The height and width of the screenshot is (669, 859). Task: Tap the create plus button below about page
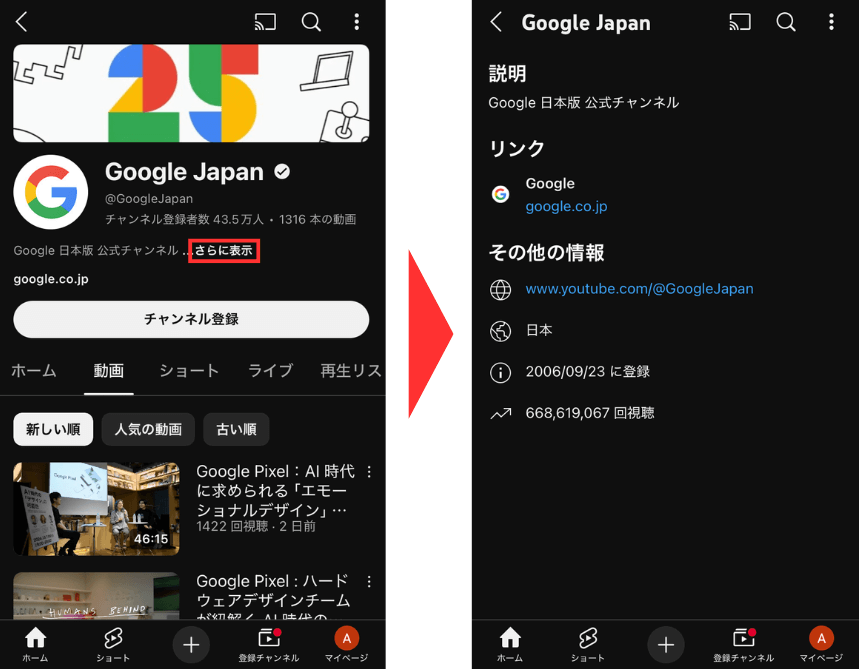coord(666,645)
